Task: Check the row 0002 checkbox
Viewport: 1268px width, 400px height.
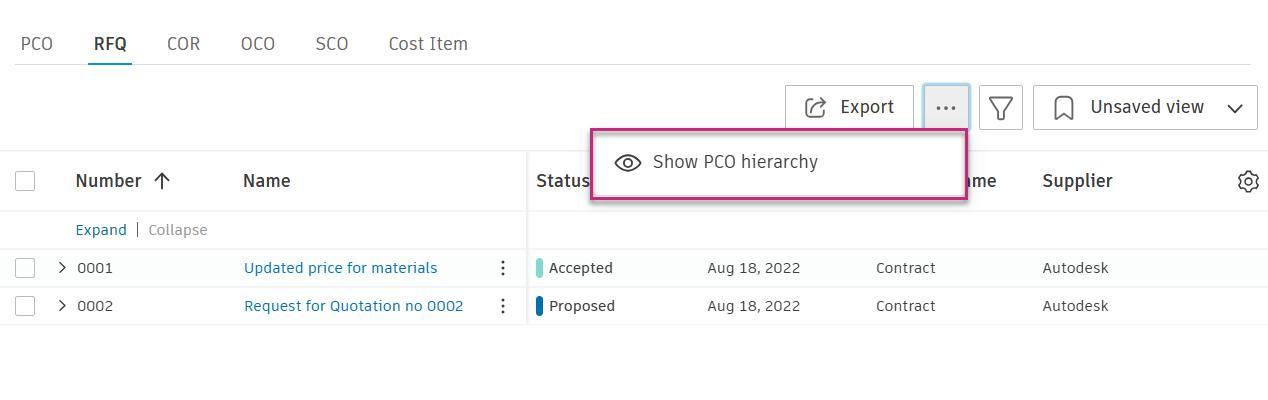Action: tap(25, 306)
